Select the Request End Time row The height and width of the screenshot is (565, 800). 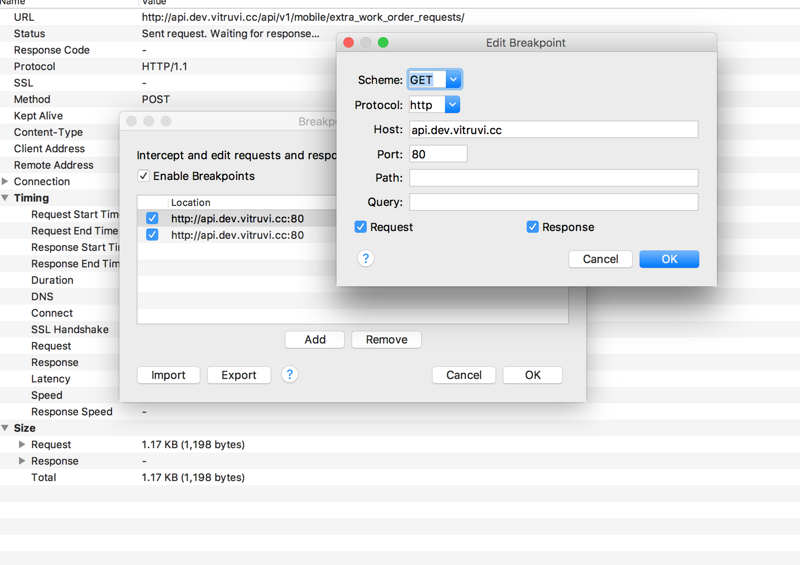tap(74, 231)
